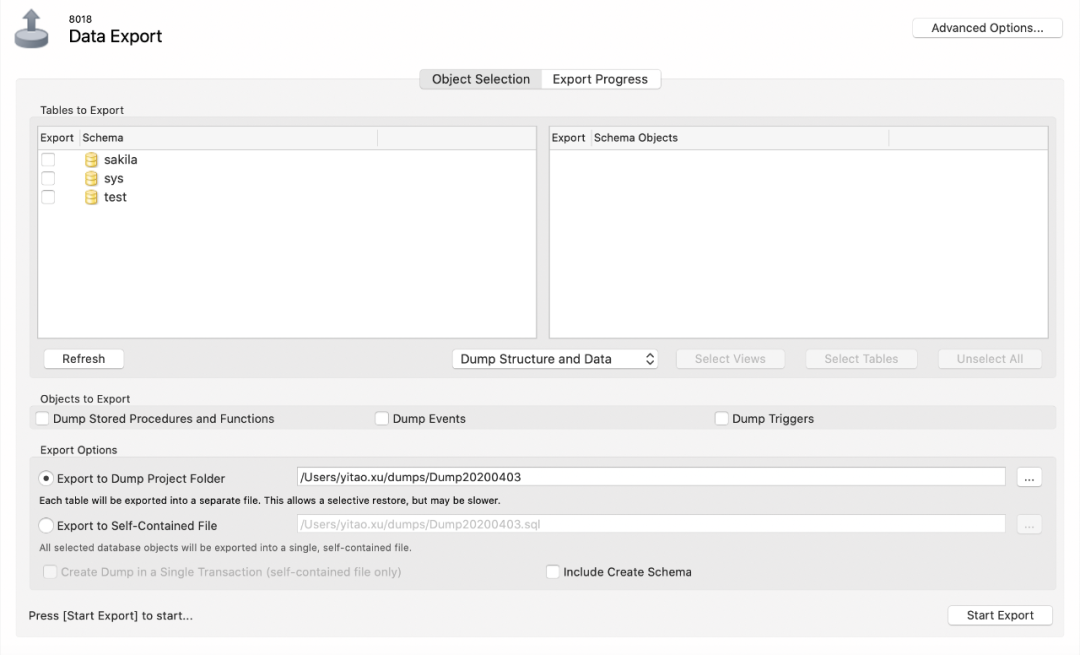Click the ellipsis browse icon beside the self-contained file path
Viewport: 1080px width, 655px height.
(x=1029, y=524)
